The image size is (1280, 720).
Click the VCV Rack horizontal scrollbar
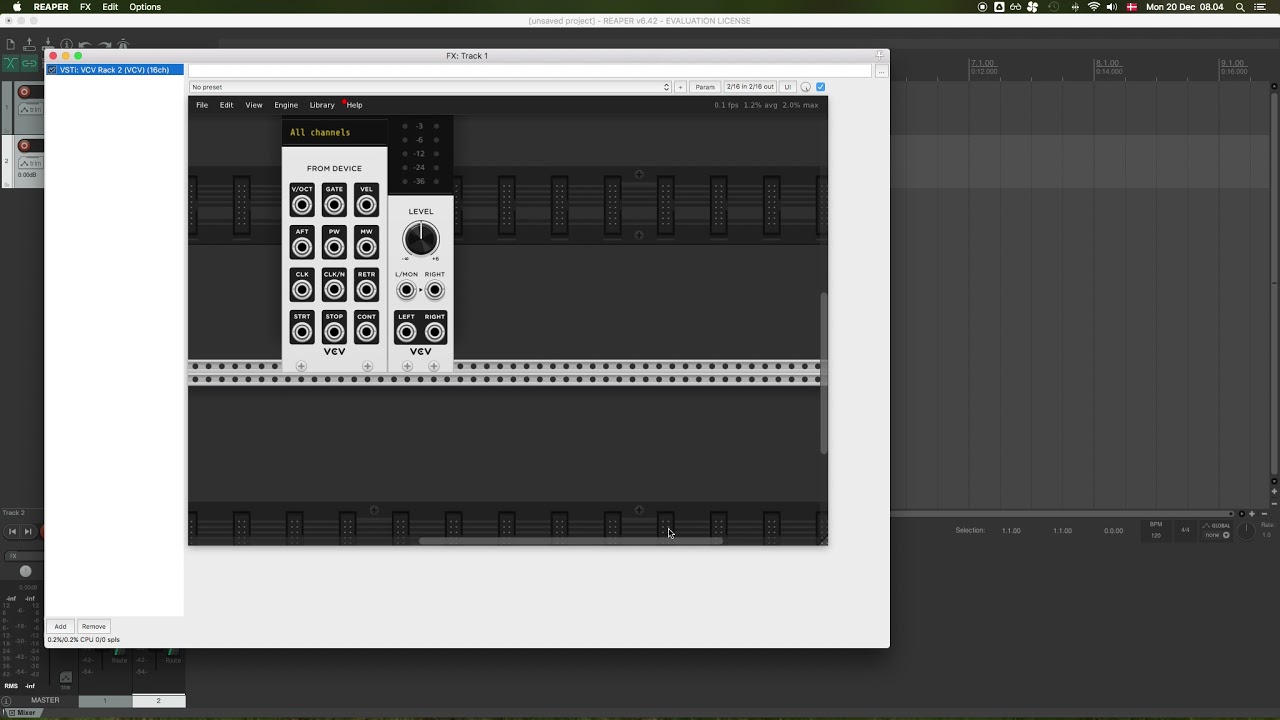click(x=570, y=541)
